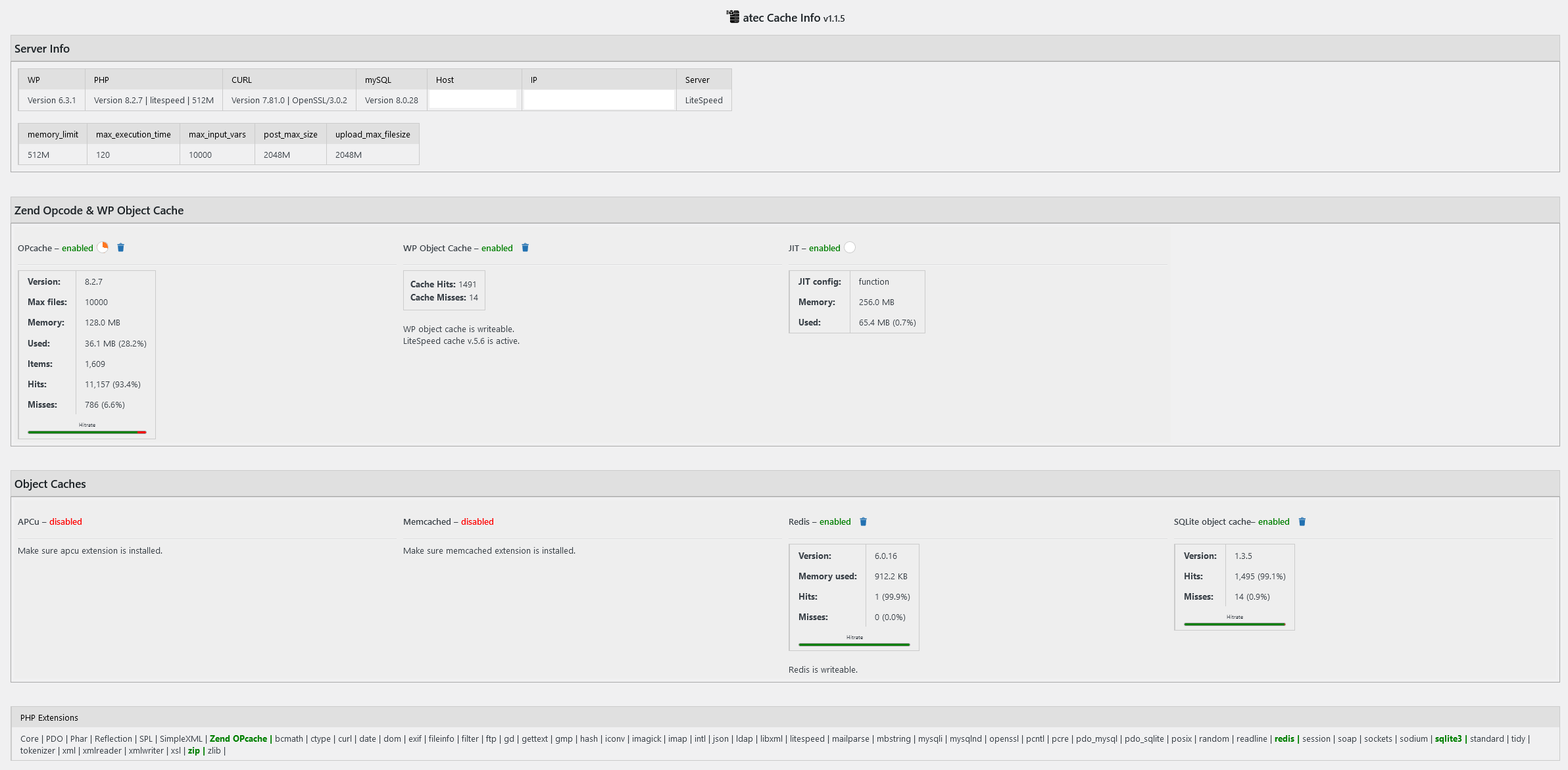
Task: Click the green sqlite3 extension name
Action: click(1448, 738)
